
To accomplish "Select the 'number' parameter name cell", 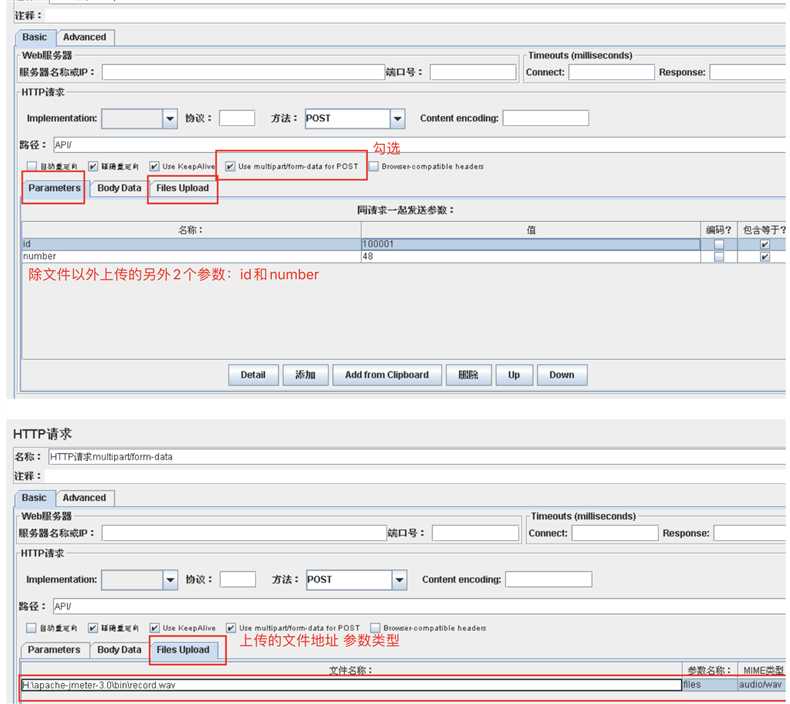I will click(x=191, y=257).
